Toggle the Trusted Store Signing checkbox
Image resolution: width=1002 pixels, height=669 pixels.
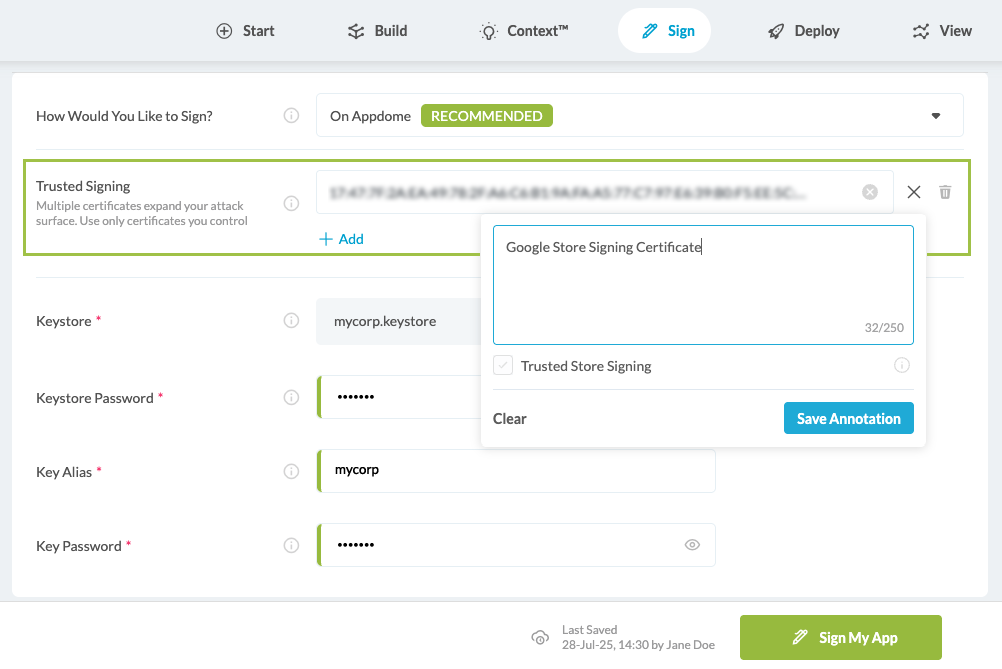(503, 366)
